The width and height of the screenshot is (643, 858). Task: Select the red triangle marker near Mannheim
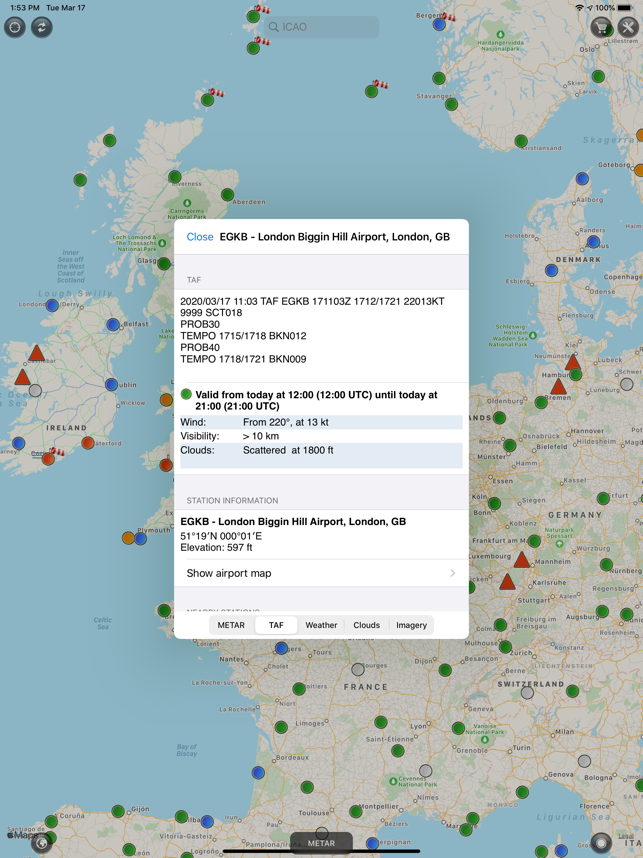tap(522, 560)
